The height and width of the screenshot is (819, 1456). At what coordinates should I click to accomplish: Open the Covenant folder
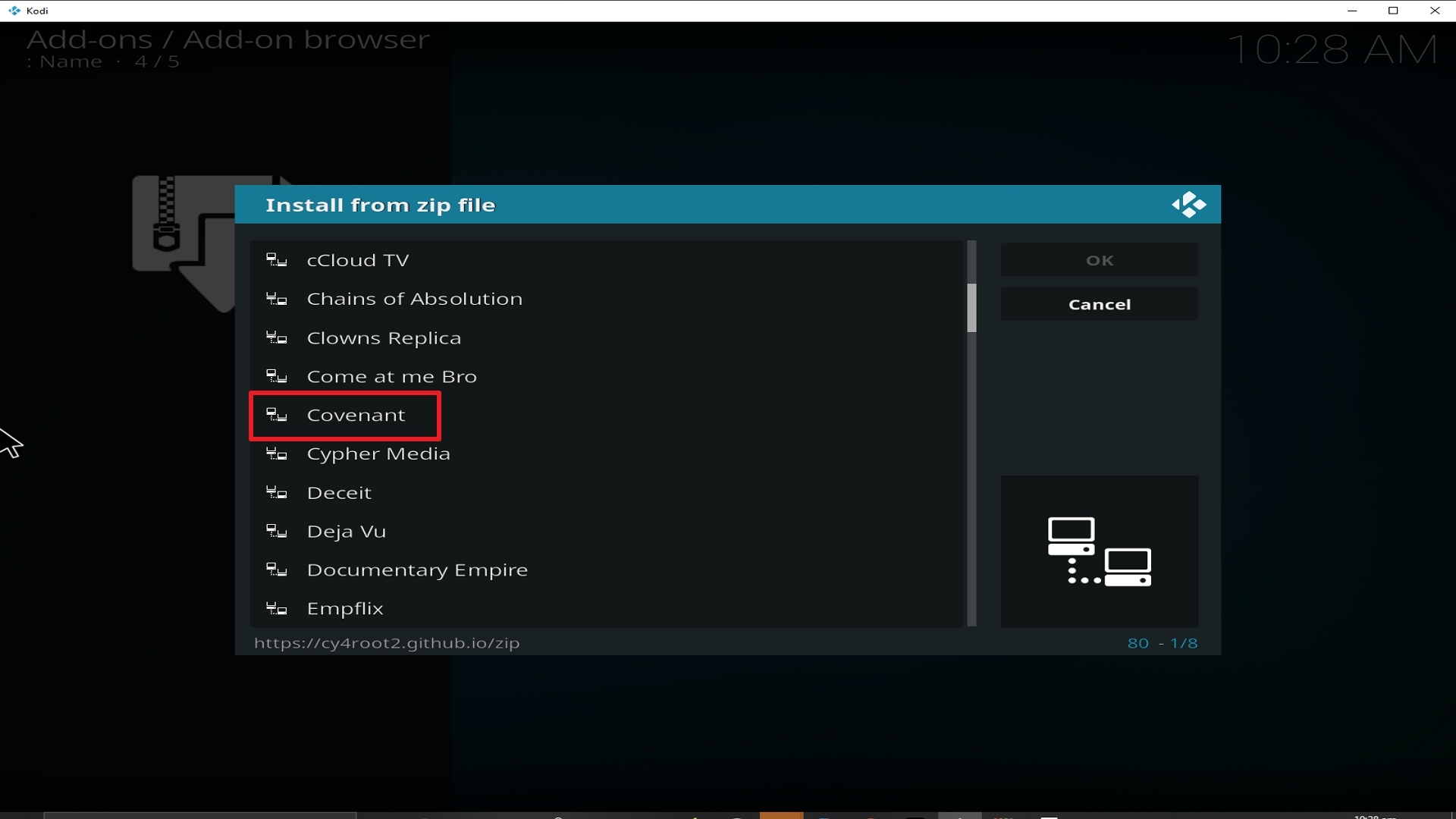tap(607, 415)
